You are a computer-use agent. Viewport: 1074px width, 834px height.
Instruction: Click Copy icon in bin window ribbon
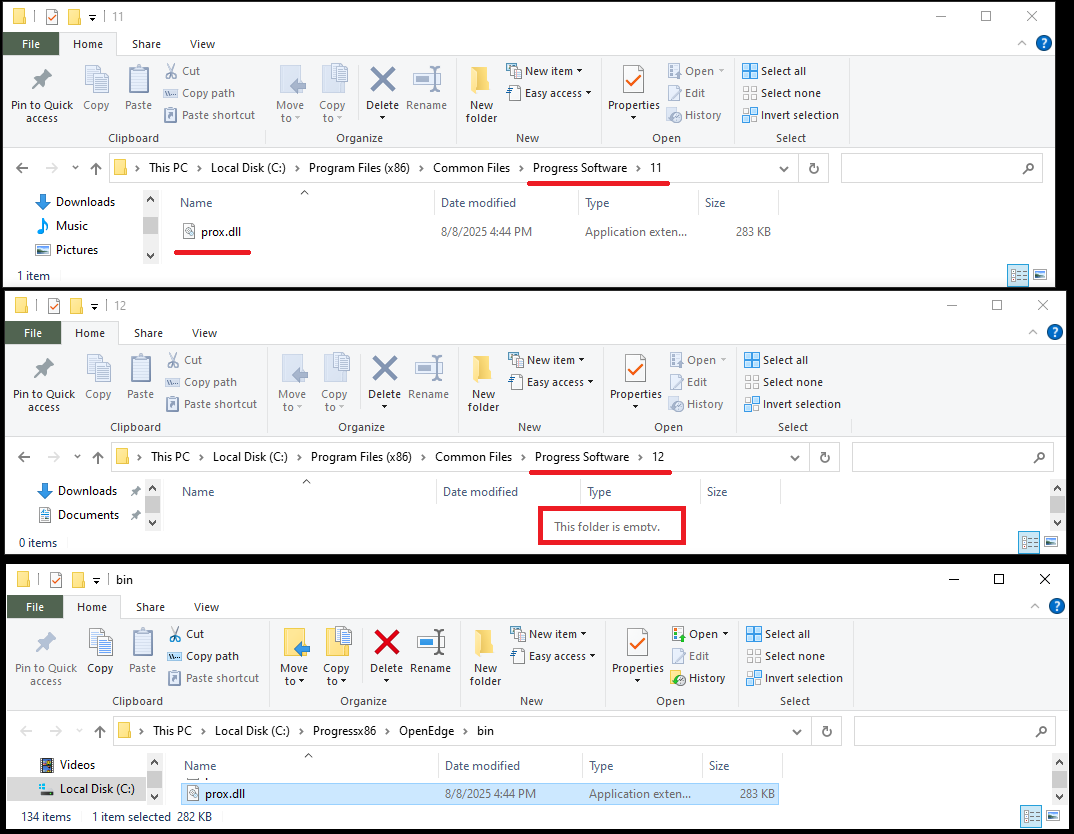coord(100,643)
